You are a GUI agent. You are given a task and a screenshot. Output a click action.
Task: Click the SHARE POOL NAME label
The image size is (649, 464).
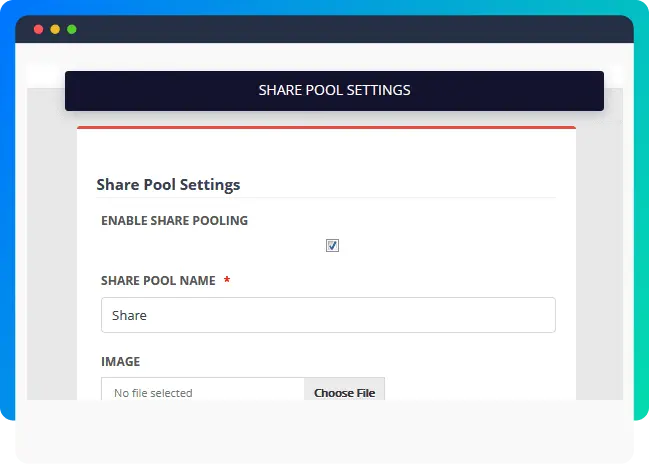click(x=158, y=281)
